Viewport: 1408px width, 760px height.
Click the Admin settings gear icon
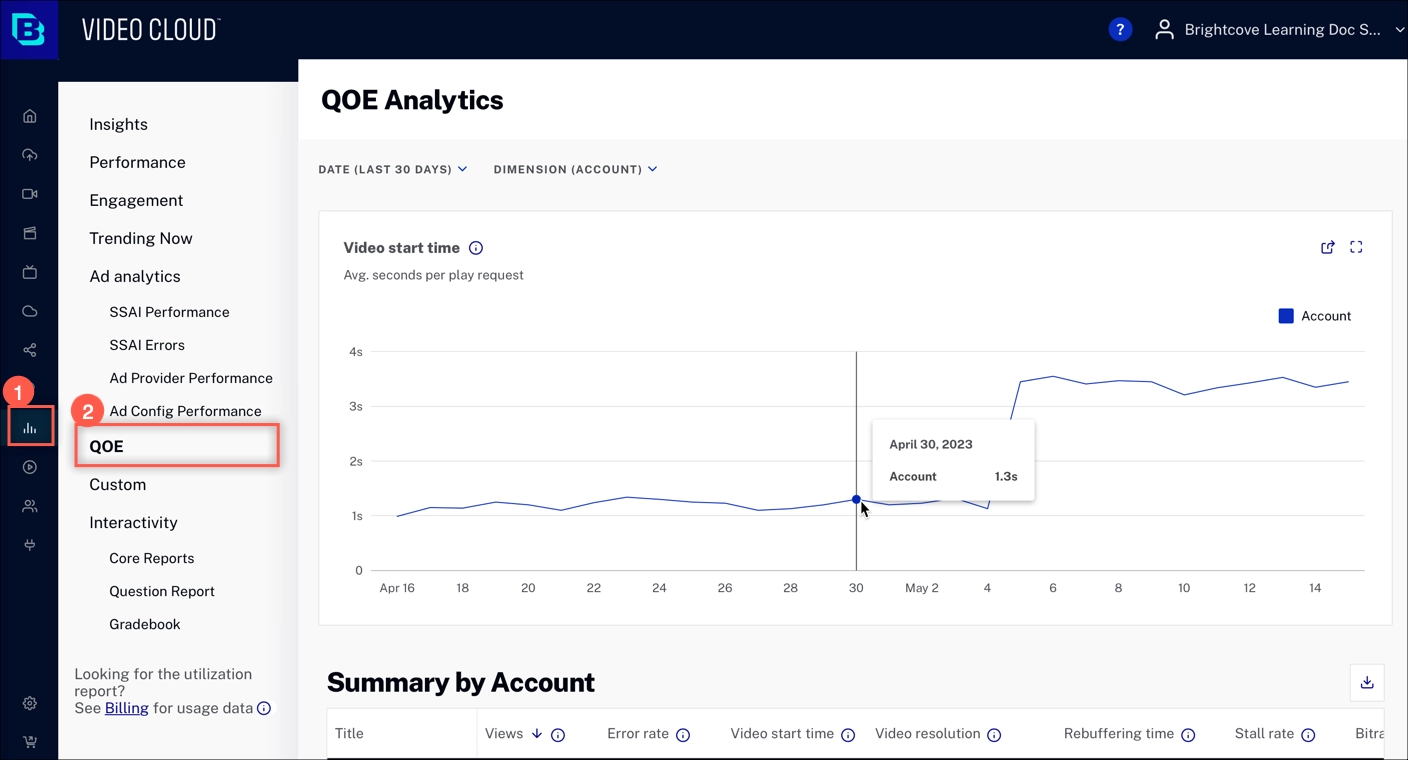point(30,703)
